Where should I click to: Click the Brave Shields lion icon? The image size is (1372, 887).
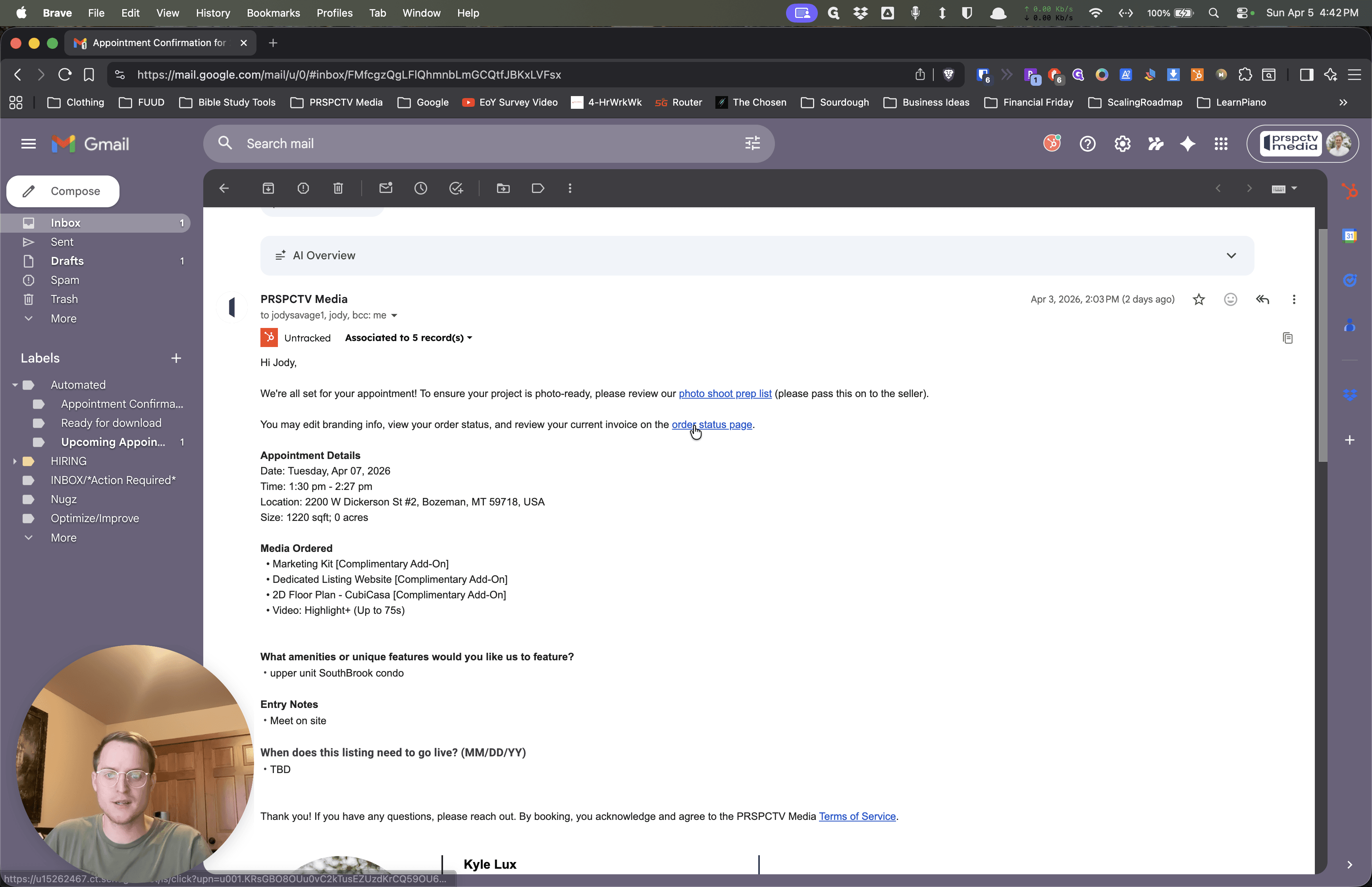point(948,75)
